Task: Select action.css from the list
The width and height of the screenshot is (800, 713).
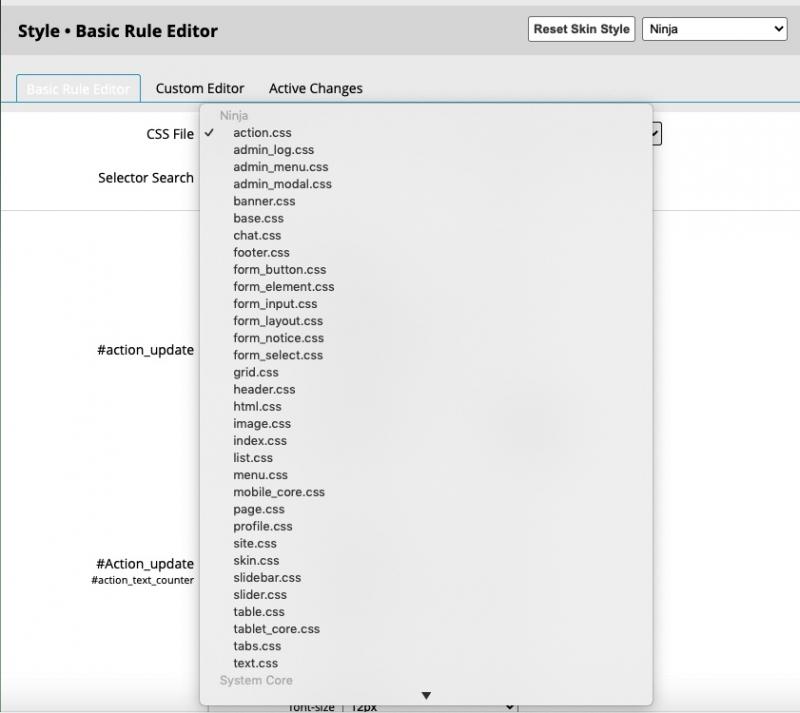Action: [x=262, y=133]
